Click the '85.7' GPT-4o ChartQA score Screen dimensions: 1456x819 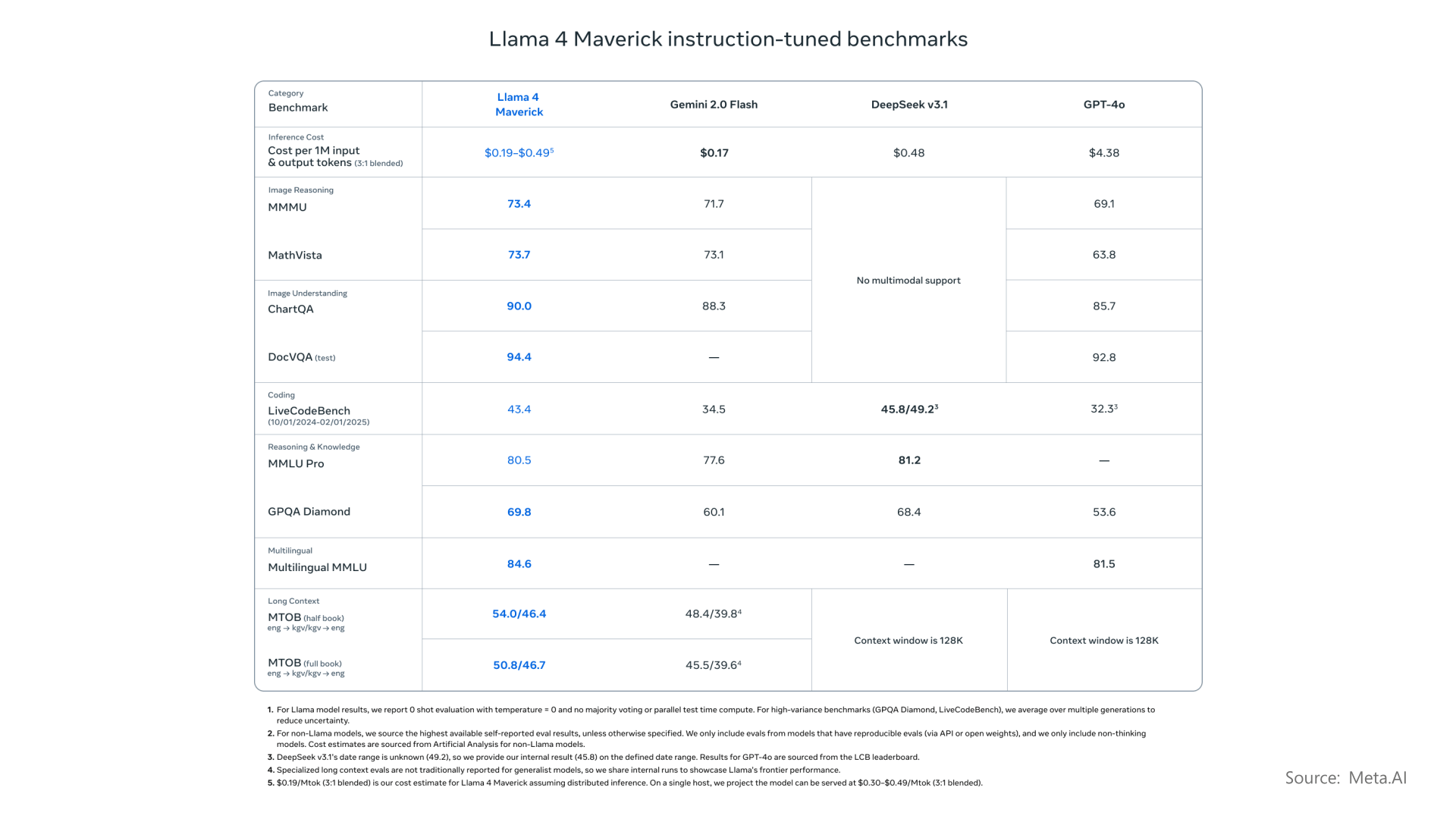point(1104,306)
